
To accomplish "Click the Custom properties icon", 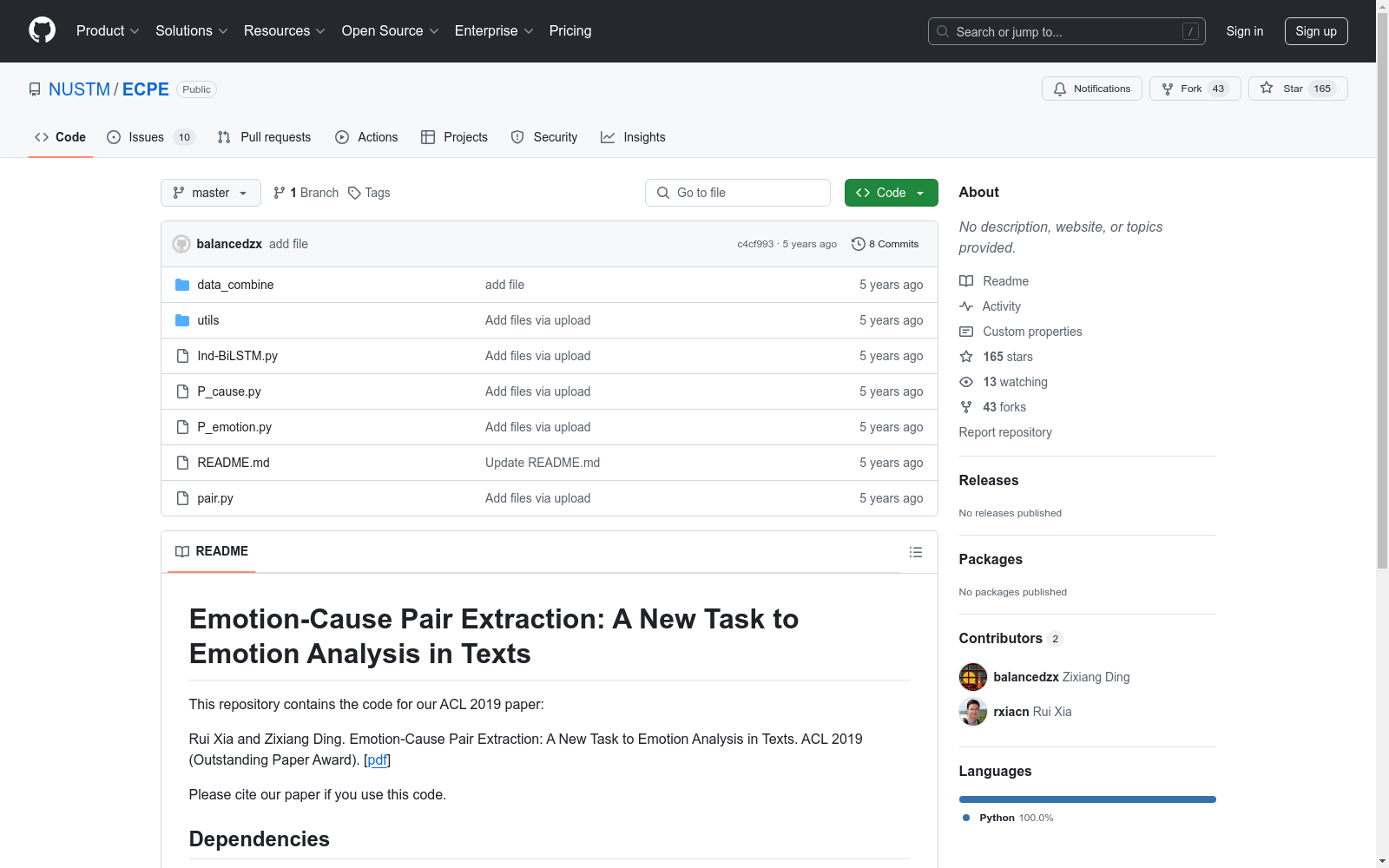I will (x=966, y=332).
